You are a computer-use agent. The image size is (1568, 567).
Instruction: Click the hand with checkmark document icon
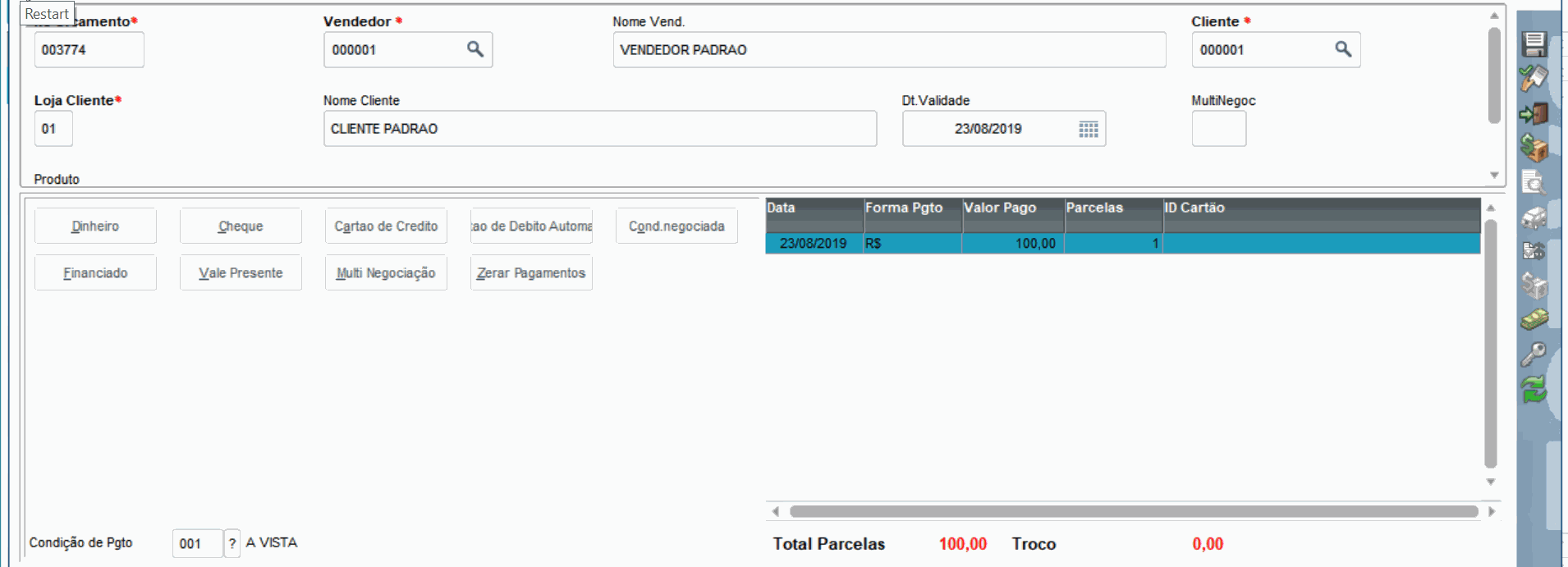[1534, 79]
